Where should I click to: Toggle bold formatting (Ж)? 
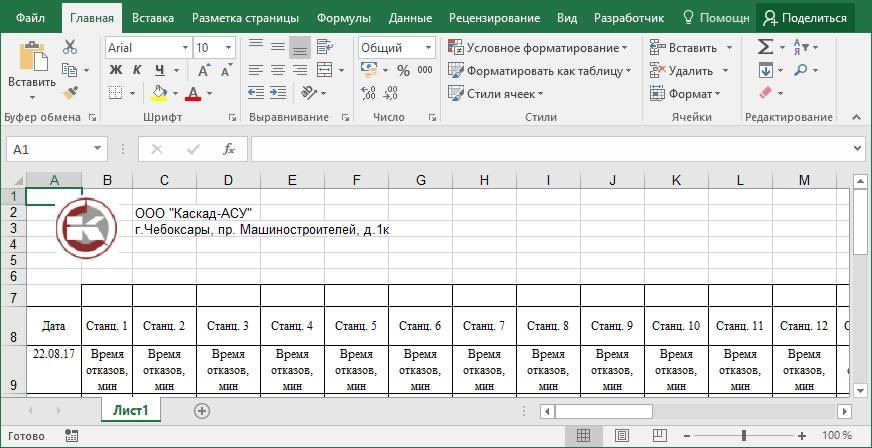(x=115, y=70)
